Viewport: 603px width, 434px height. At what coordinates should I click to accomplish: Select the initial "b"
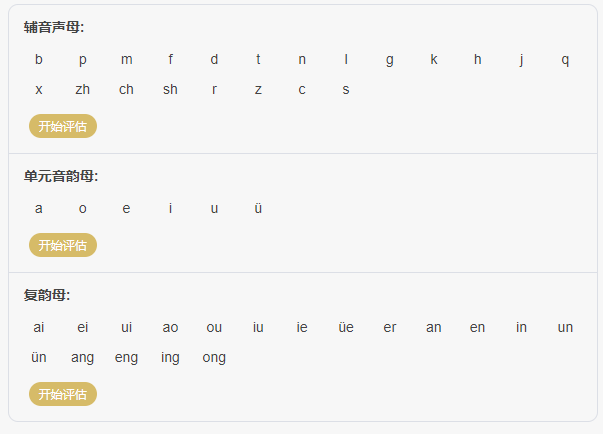tap(39, 59)
